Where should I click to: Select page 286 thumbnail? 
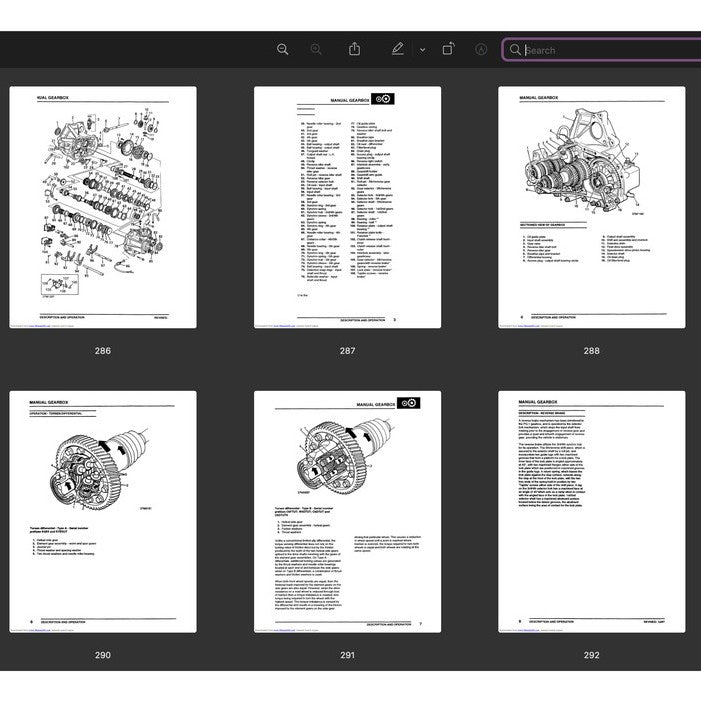pos(103,207)
